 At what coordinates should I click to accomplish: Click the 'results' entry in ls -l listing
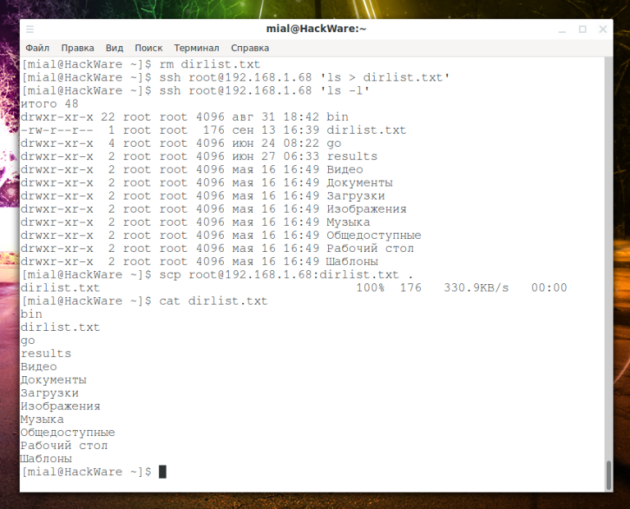[352, 156]
